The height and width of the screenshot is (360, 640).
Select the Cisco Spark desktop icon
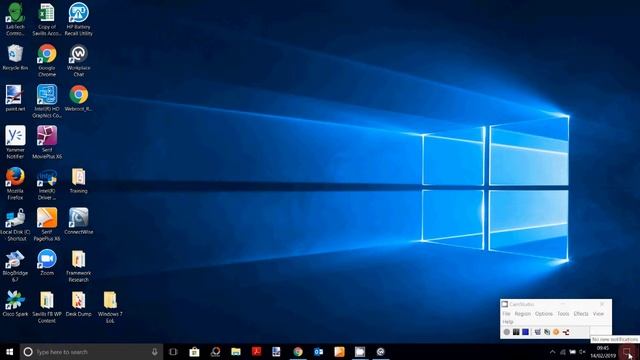click(x=15, y=303)
